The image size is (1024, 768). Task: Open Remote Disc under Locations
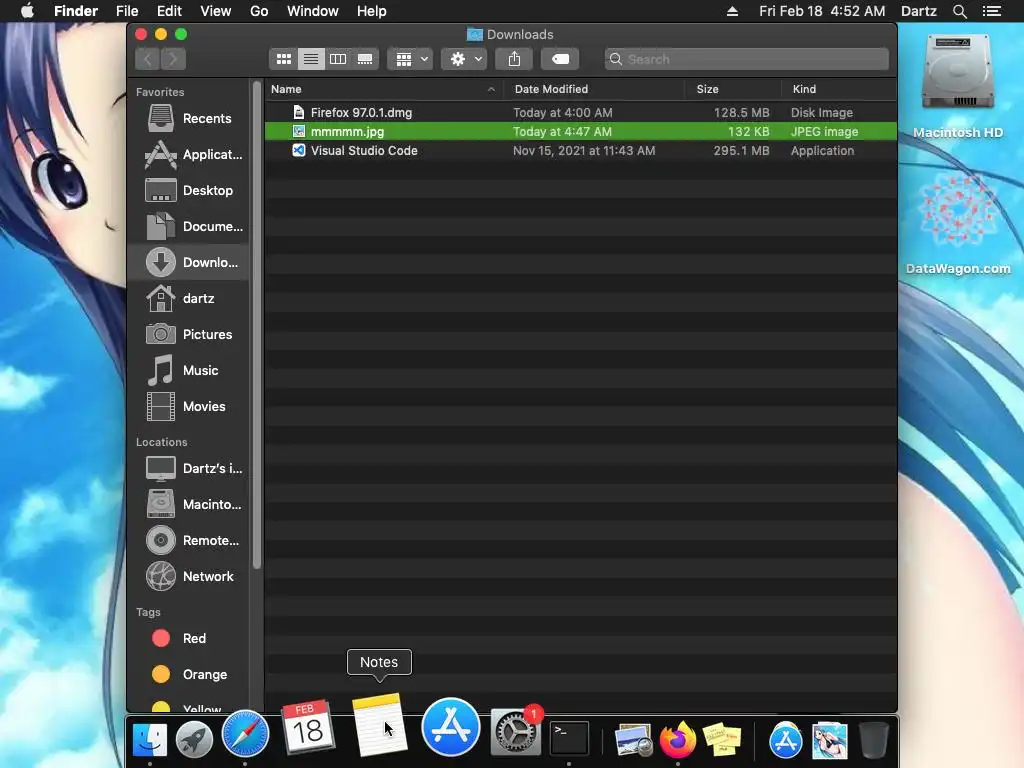pos(189,540)
